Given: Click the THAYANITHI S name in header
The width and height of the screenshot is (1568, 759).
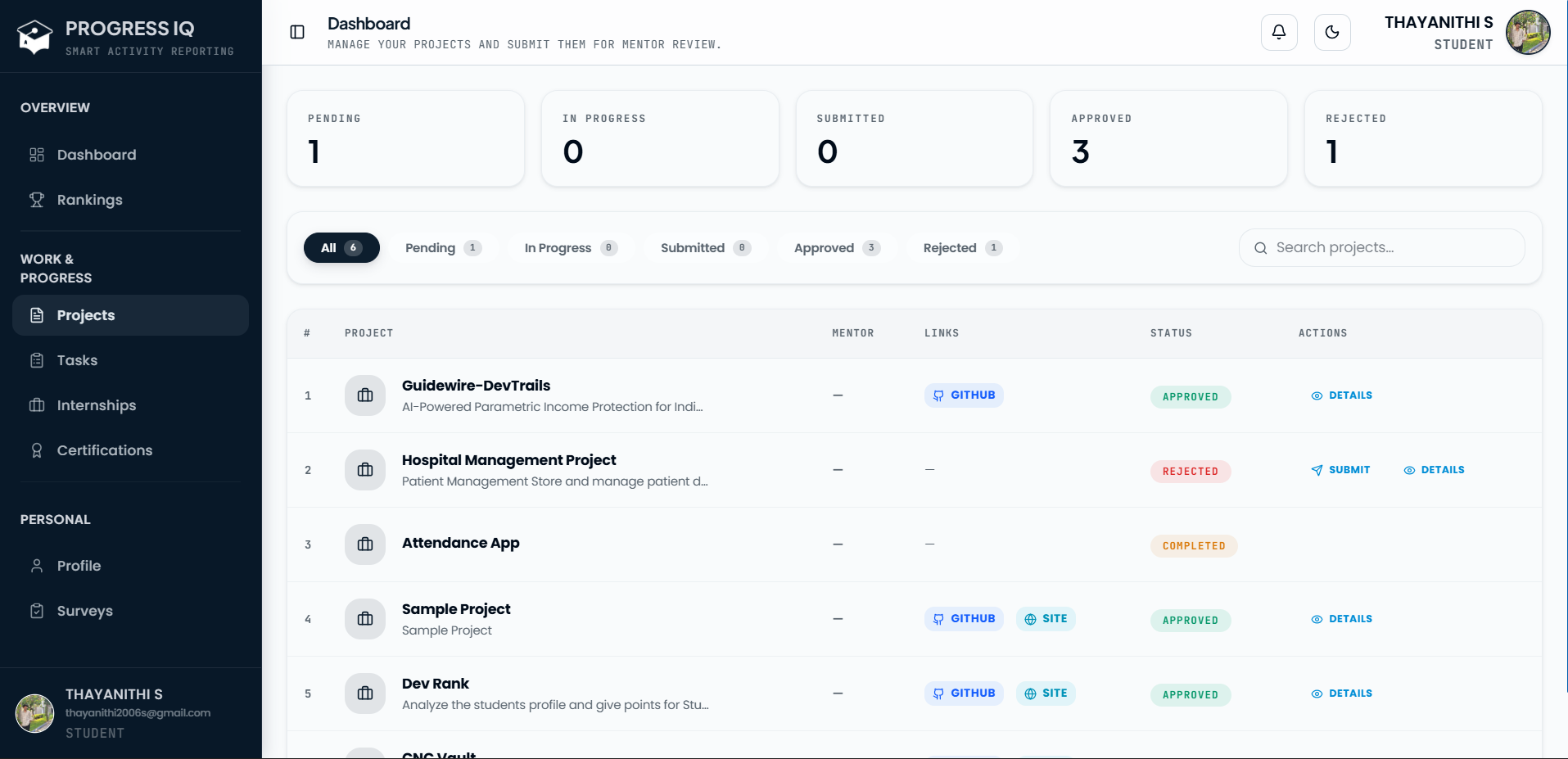Looking at the screenshot, I should click(1439, 22).
